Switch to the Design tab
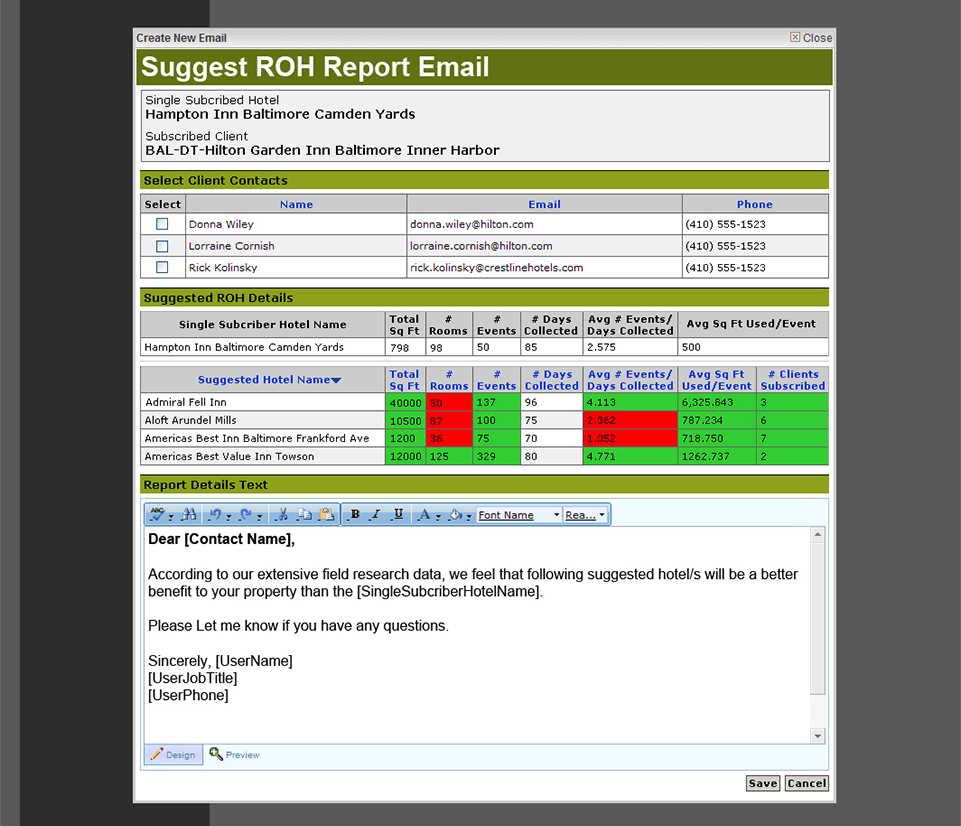Viewport: 961px width, 826px height. tap(173, 754)
